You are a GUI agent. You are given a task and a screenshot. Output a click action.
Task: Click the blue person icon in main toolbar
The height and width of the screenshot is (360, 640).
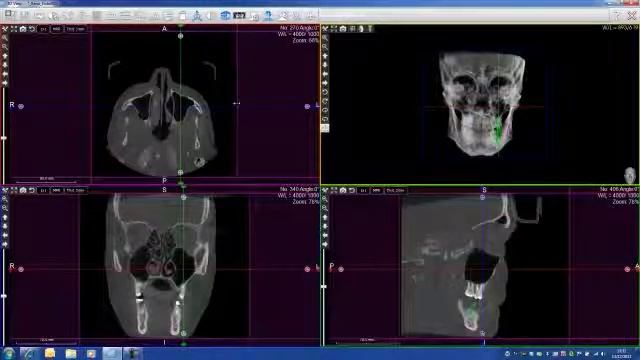[x=268, y=16]
